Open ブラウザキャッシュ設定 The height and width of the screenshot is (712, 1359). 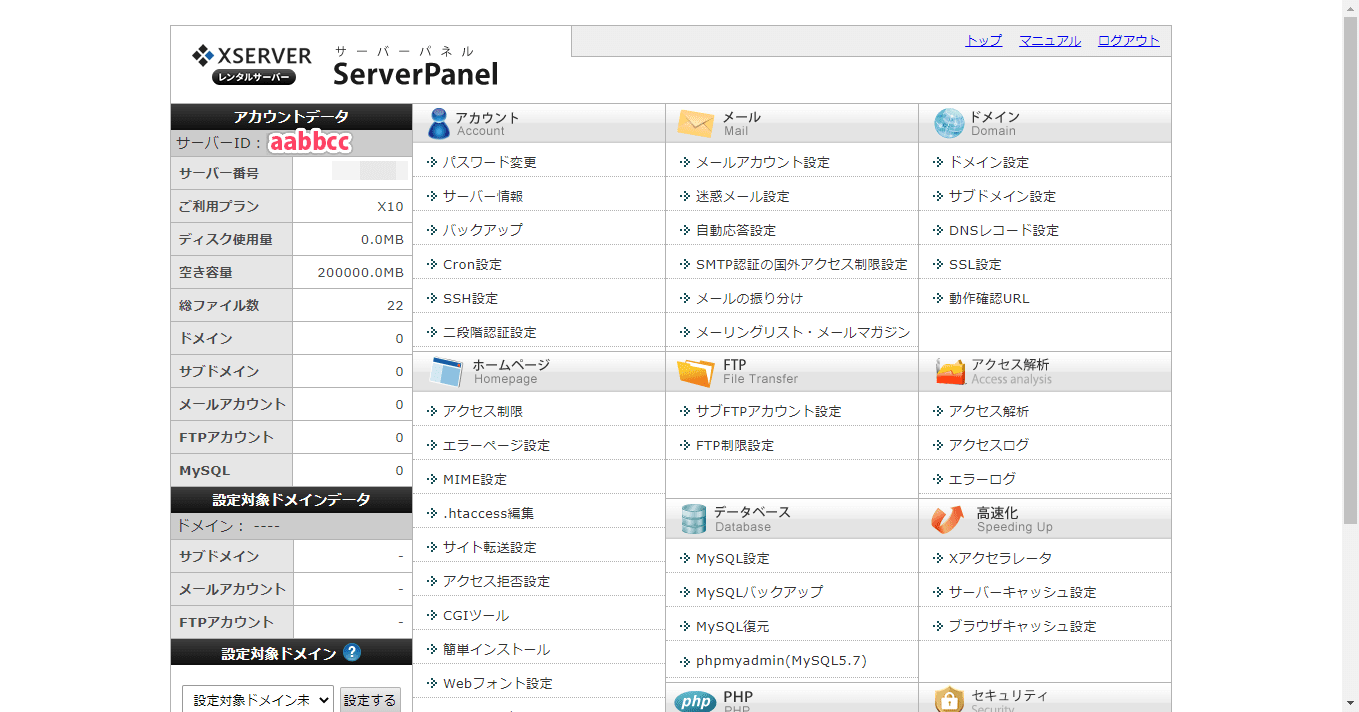point(1023,626)
